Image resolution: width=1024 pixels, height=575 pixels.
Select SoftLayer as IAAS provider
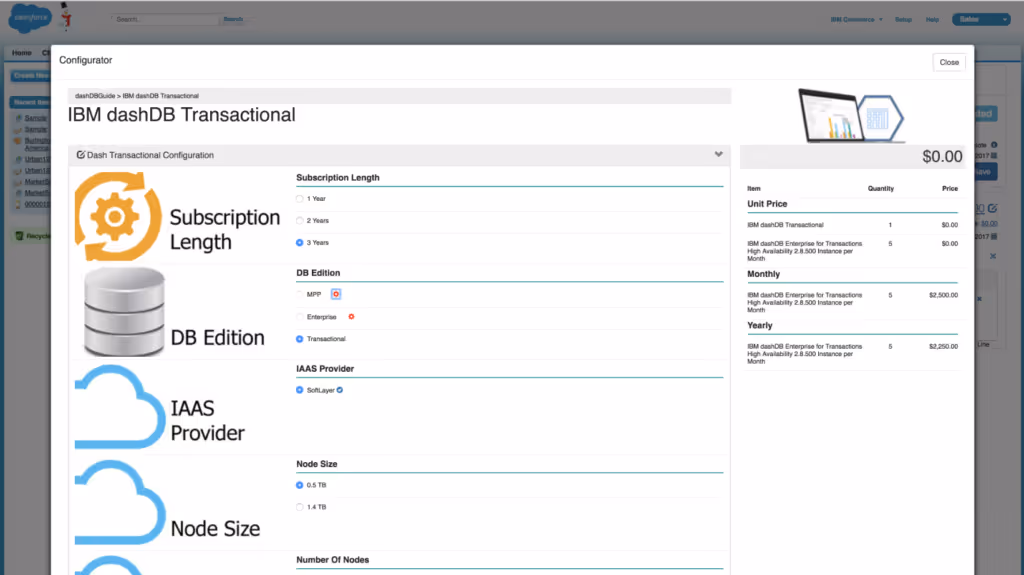click(299, 390)
